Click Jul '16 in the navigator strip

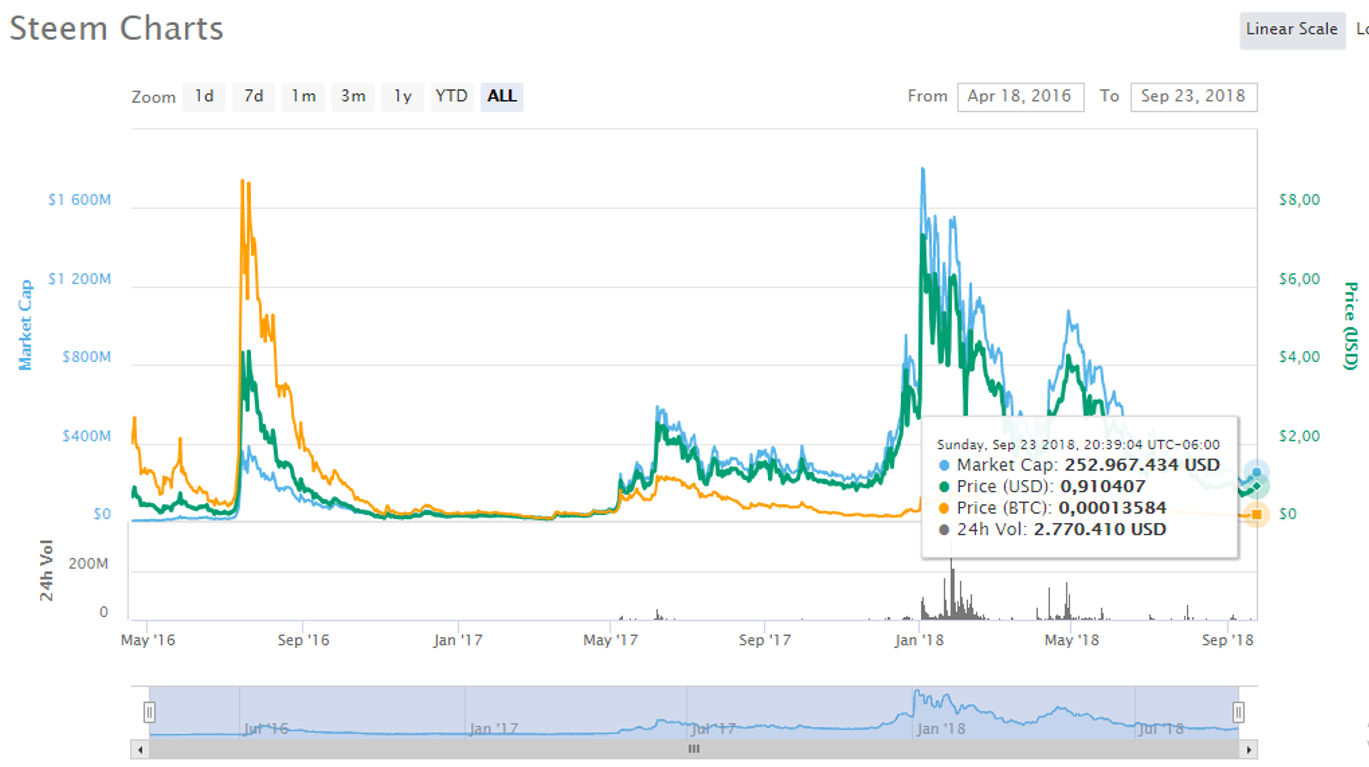[x=266, y=729]
